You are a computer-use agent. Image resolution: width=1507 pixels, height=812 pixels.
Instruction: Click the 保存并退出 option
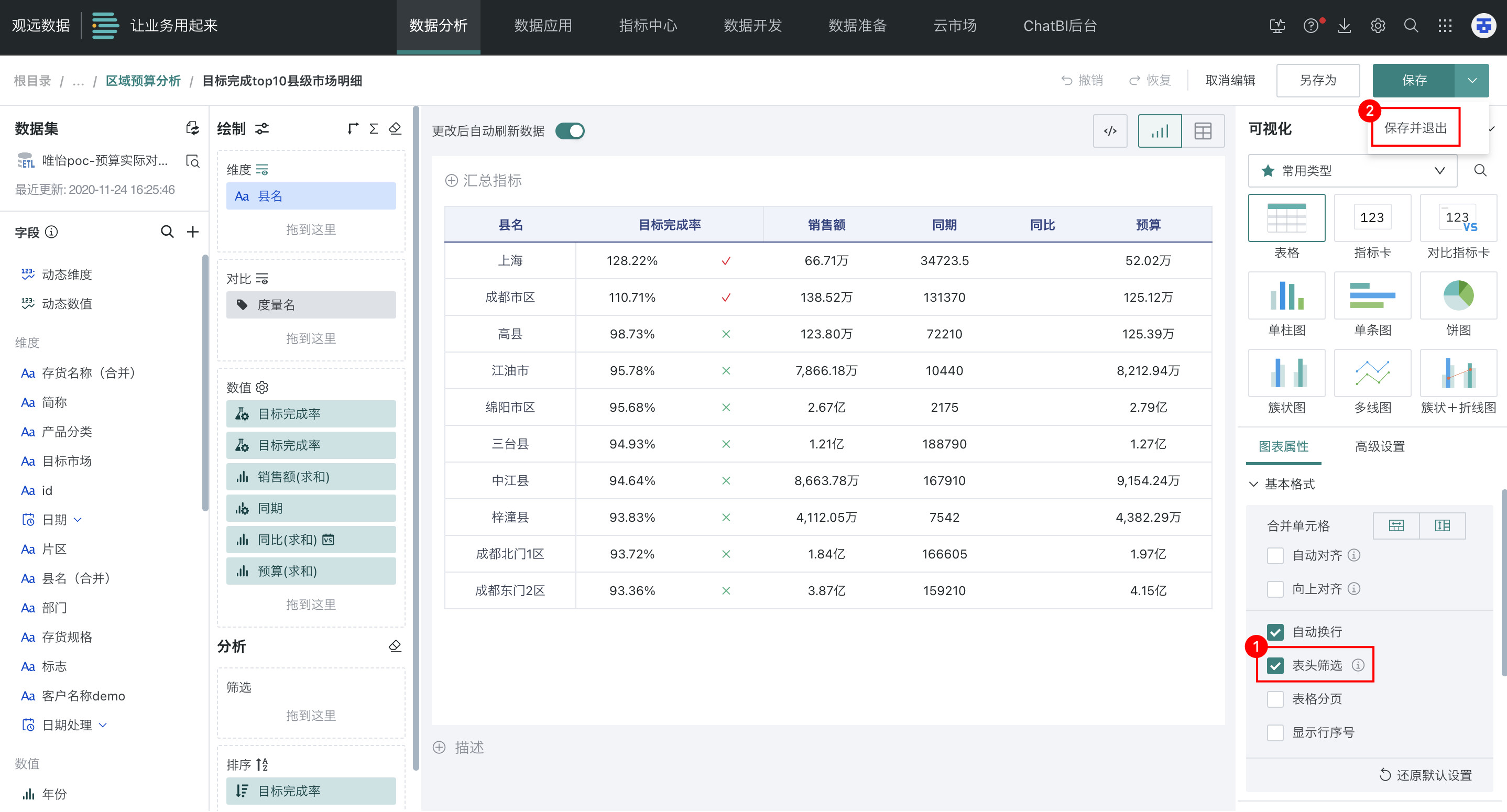[x=1415, y=128]
